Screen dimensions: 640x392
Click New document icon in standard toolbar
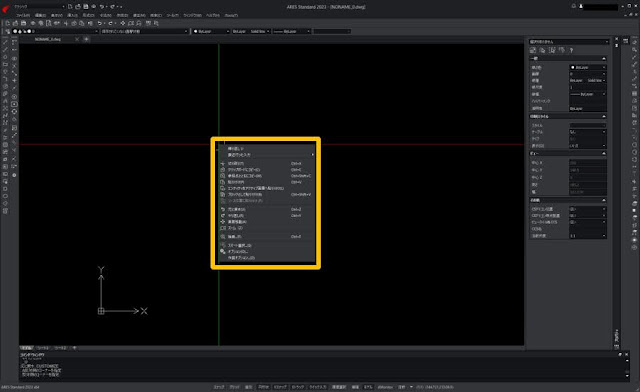(8, 23)
